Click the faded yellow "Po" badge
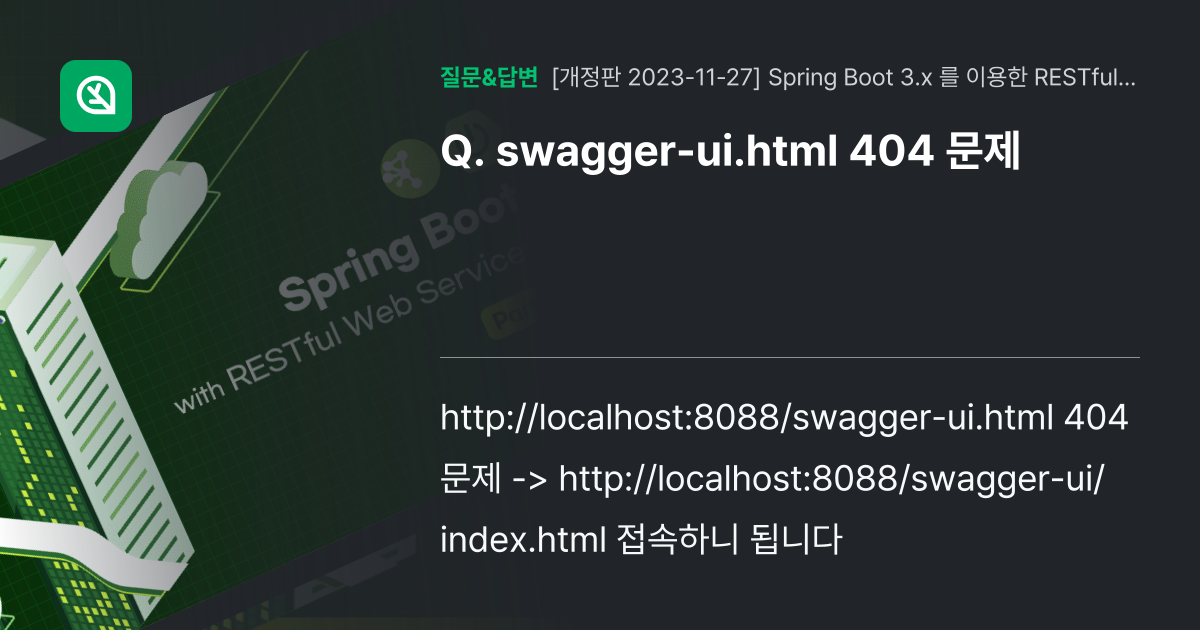This screenshot has width=1200, height=630. point(504,317)
